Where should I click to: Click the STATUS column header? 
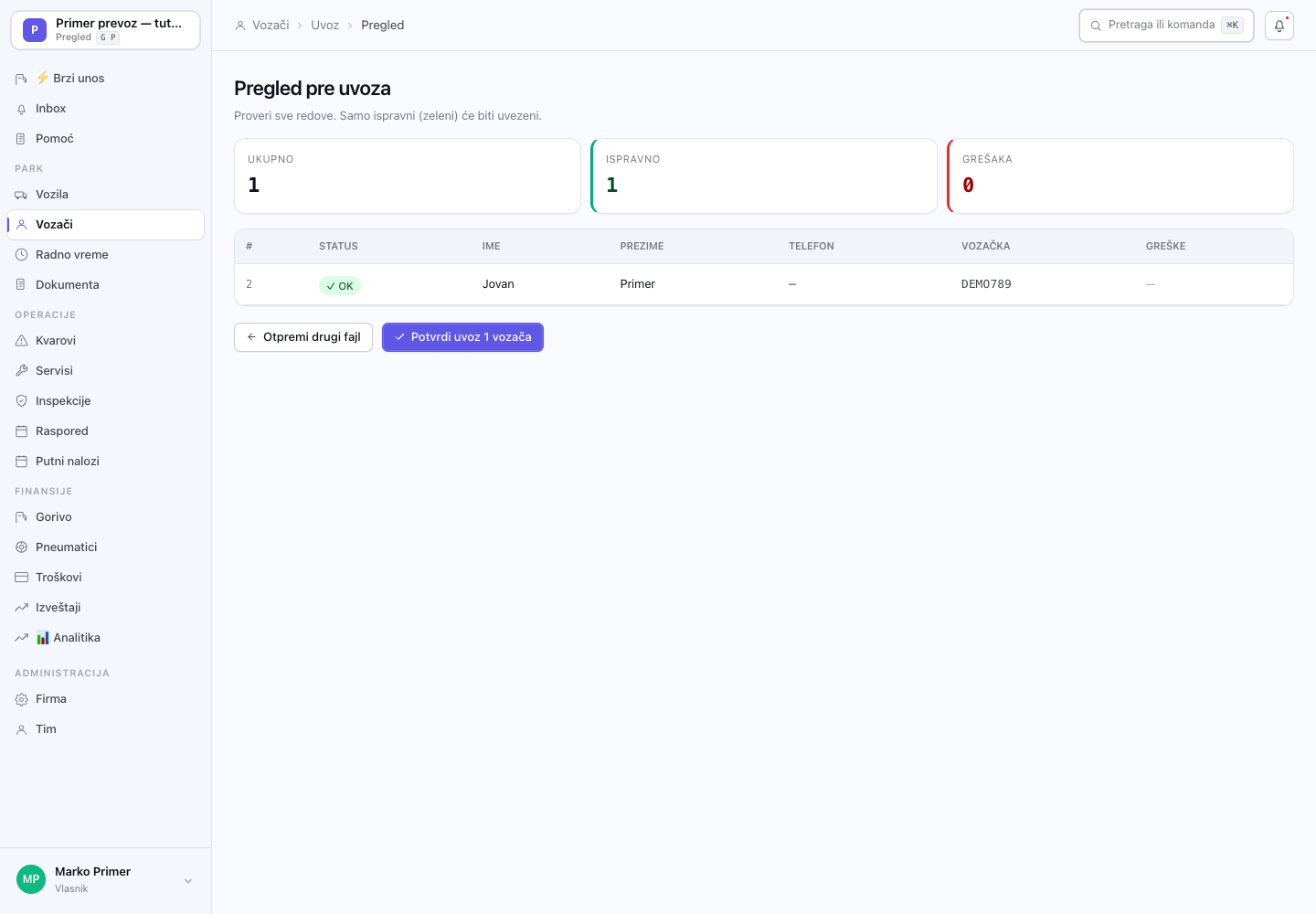pos(338,247)
